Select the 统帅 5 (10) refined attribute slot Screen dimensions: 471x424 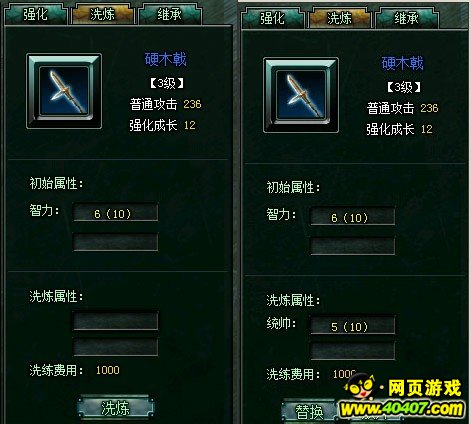(353, 326)
